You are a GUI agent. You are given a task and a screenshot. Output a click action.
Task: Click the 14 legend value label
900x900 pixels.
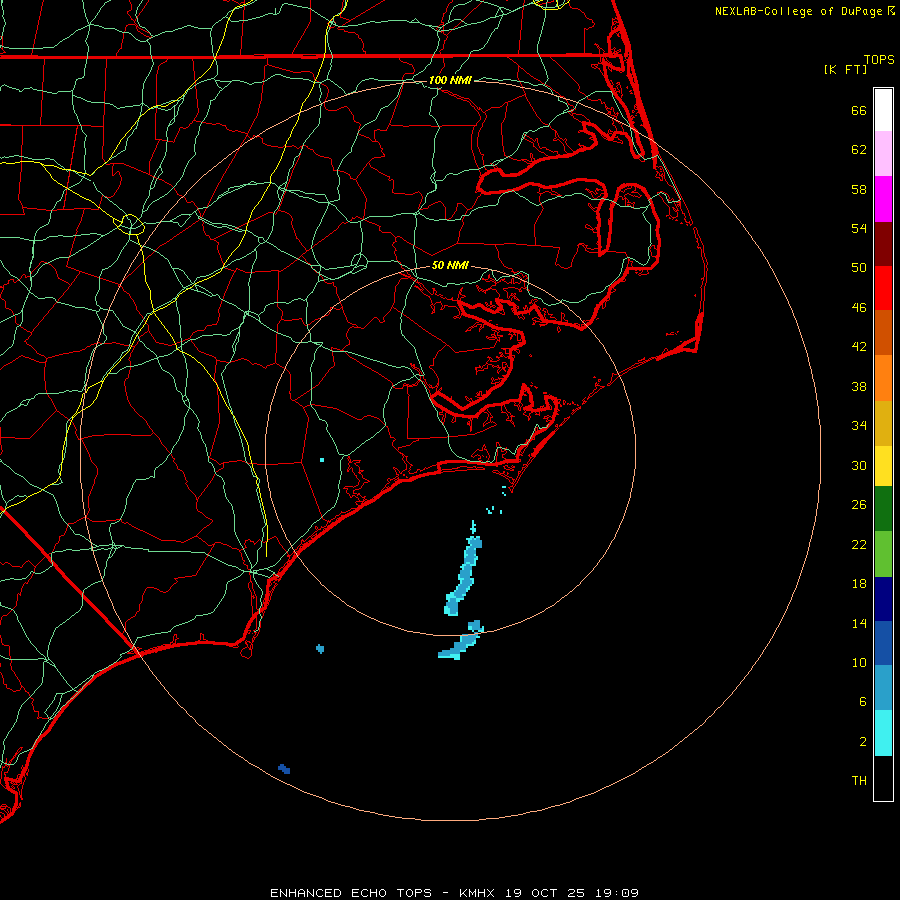[x=859, y=623]
